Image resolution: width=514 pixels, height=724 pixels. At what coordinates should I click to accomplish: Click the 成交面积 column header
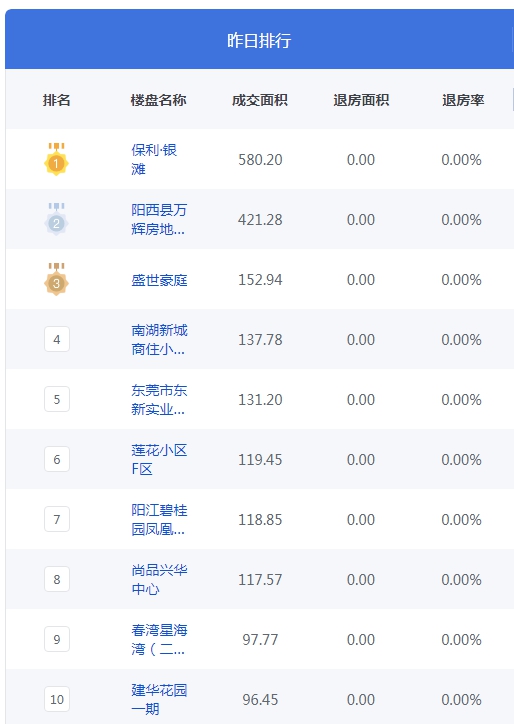tap(260, 100)
